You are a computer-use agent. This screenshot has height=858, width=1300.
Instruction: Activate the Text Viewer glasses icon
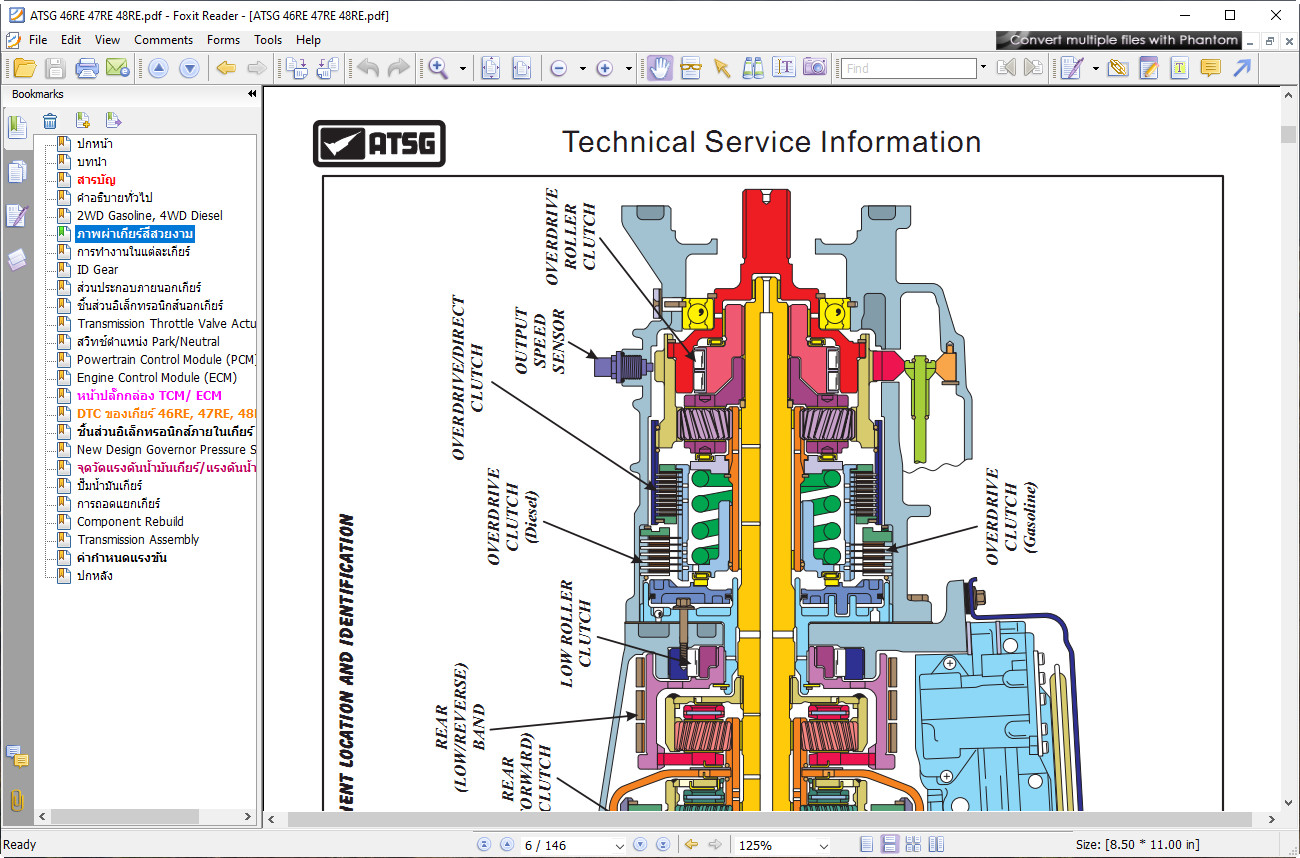691,68
